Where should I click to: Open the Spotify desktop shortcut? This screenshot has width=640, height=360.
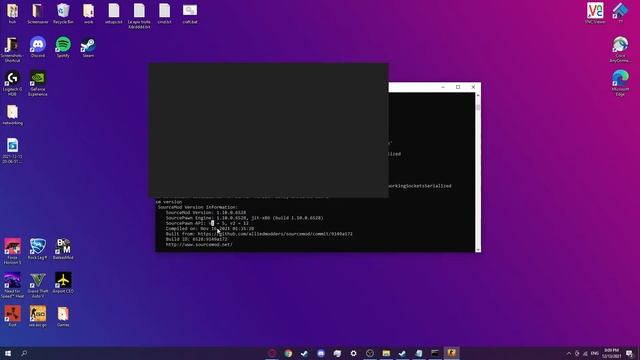(63, 47)
